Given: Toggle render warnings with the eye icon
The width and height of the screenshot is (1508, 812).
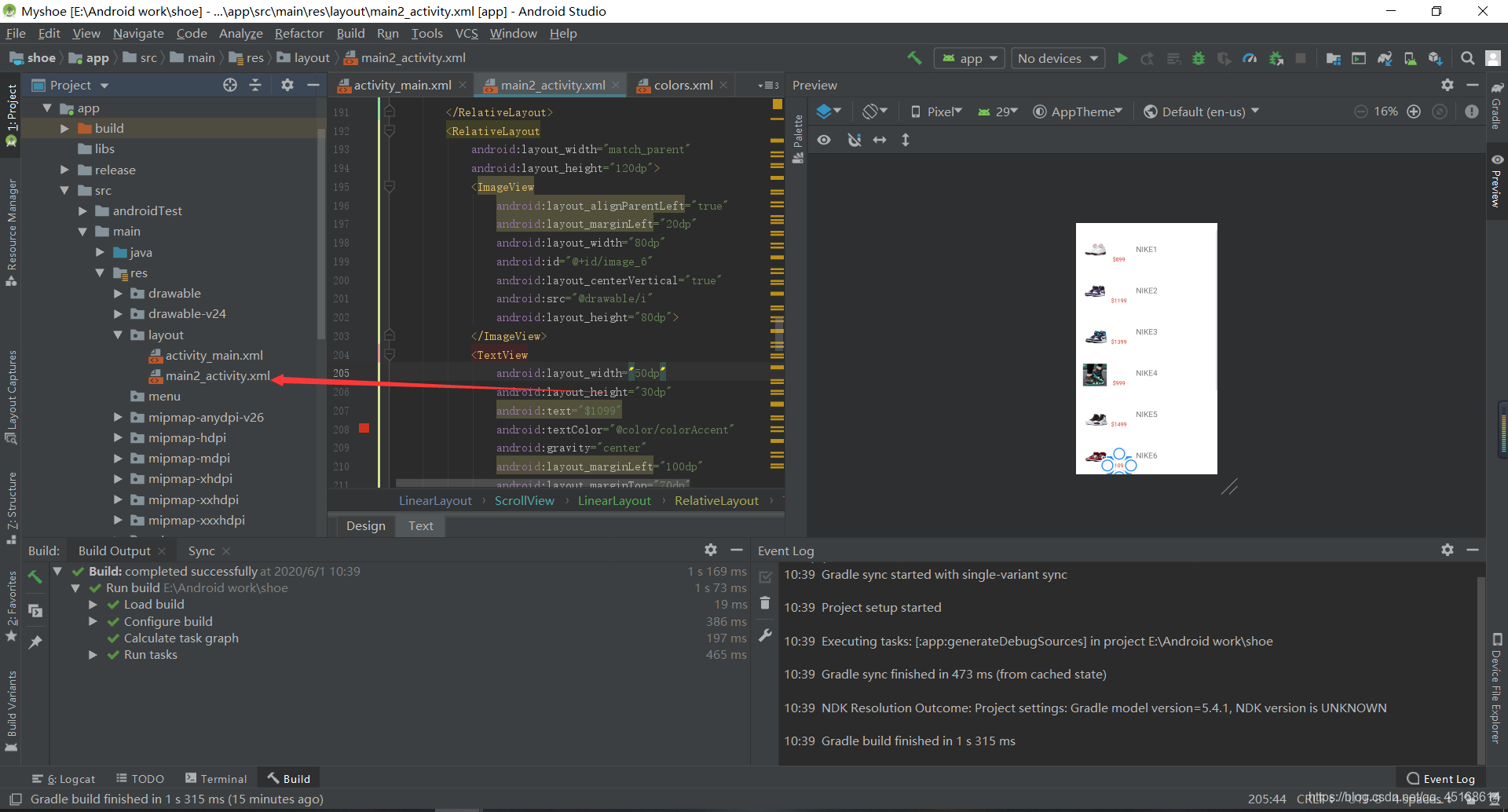Looking at the screenshot, I should (825, 140).
